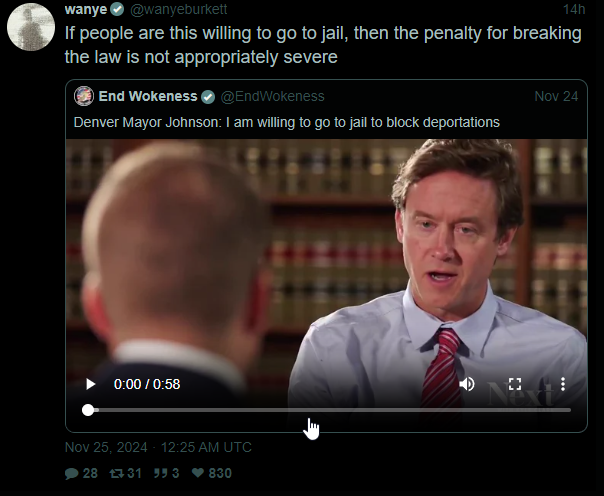Open @wanyeburkett handle link
The width and height of the screenshot is (604, 496).
pos(179,9)
